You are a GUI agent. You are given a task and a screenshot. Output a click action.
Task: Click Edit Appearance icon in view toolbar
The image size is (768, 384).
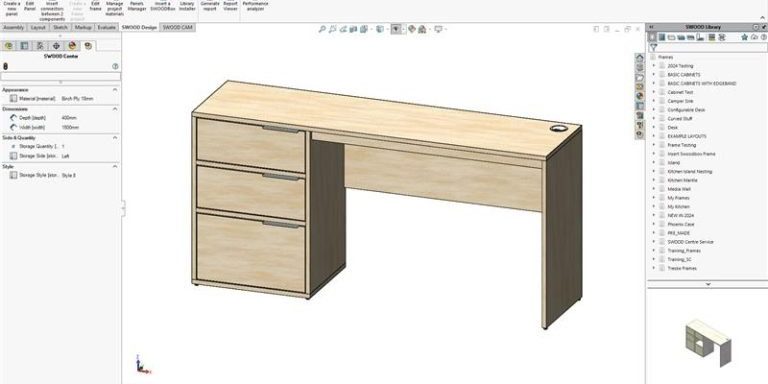click(x=412, y=29)
